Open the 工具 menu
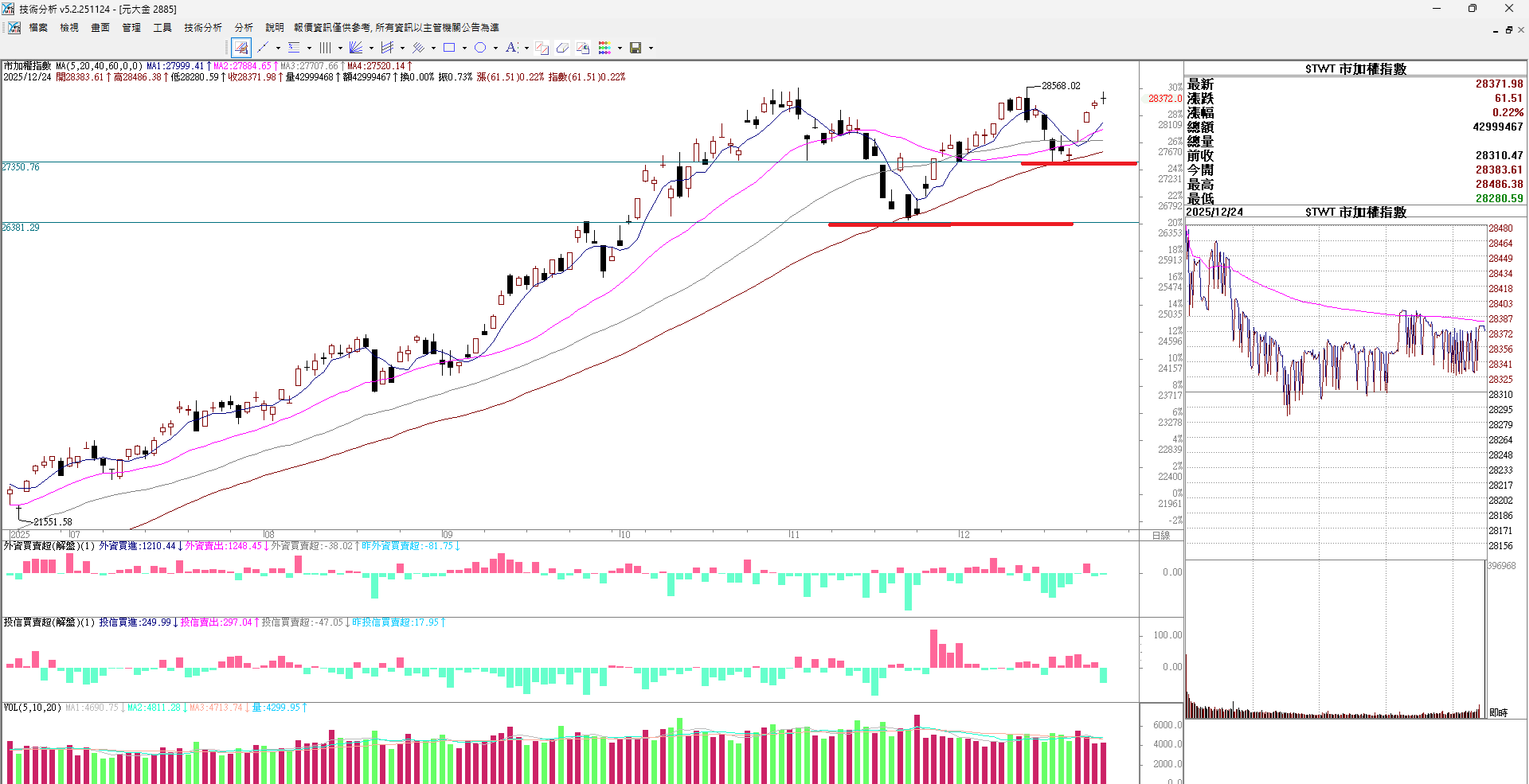1529x784 pixels. click(162, 27)
